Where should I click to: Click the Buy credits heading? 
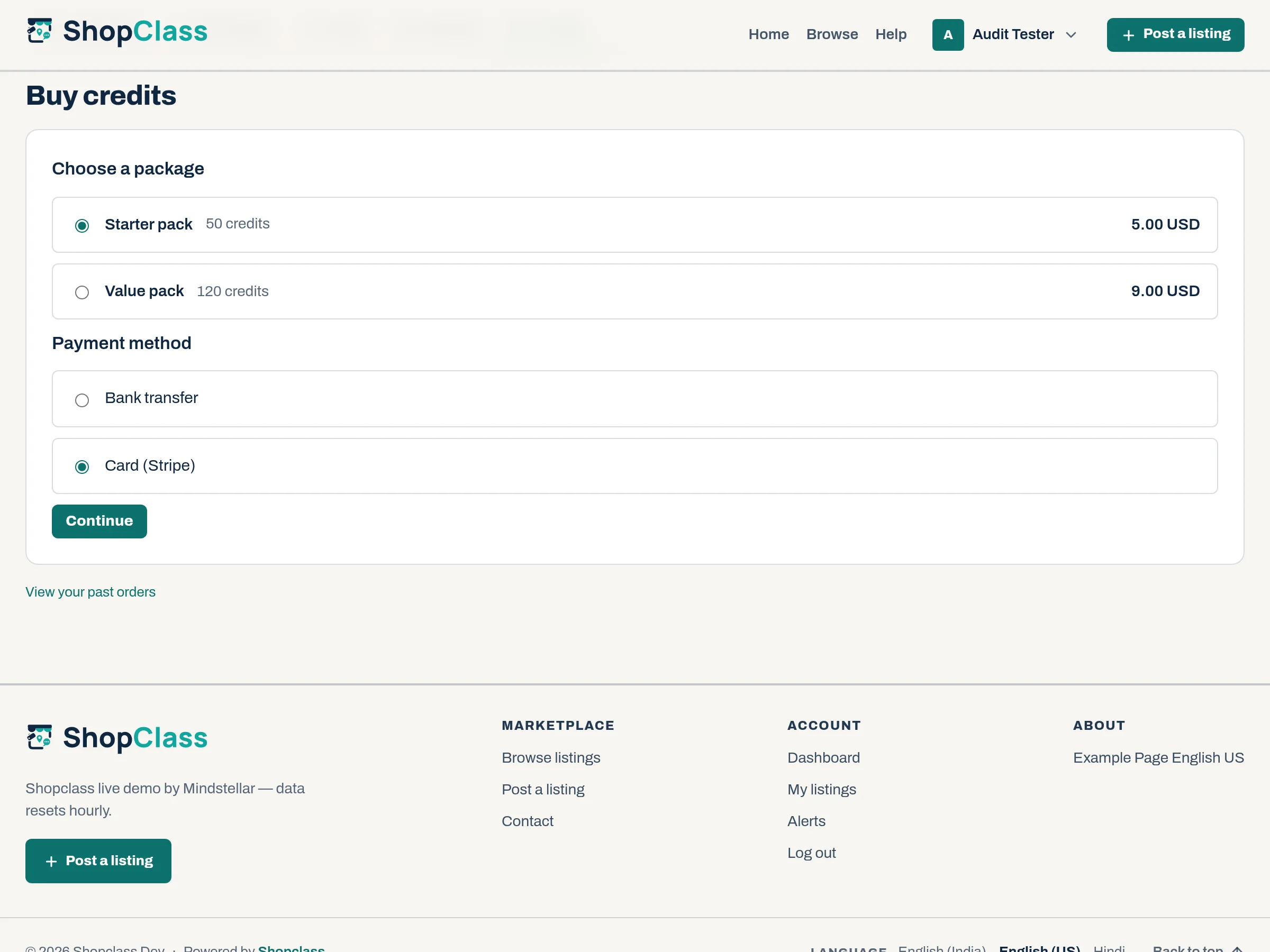pyautogui.click(x=101, y=96)
